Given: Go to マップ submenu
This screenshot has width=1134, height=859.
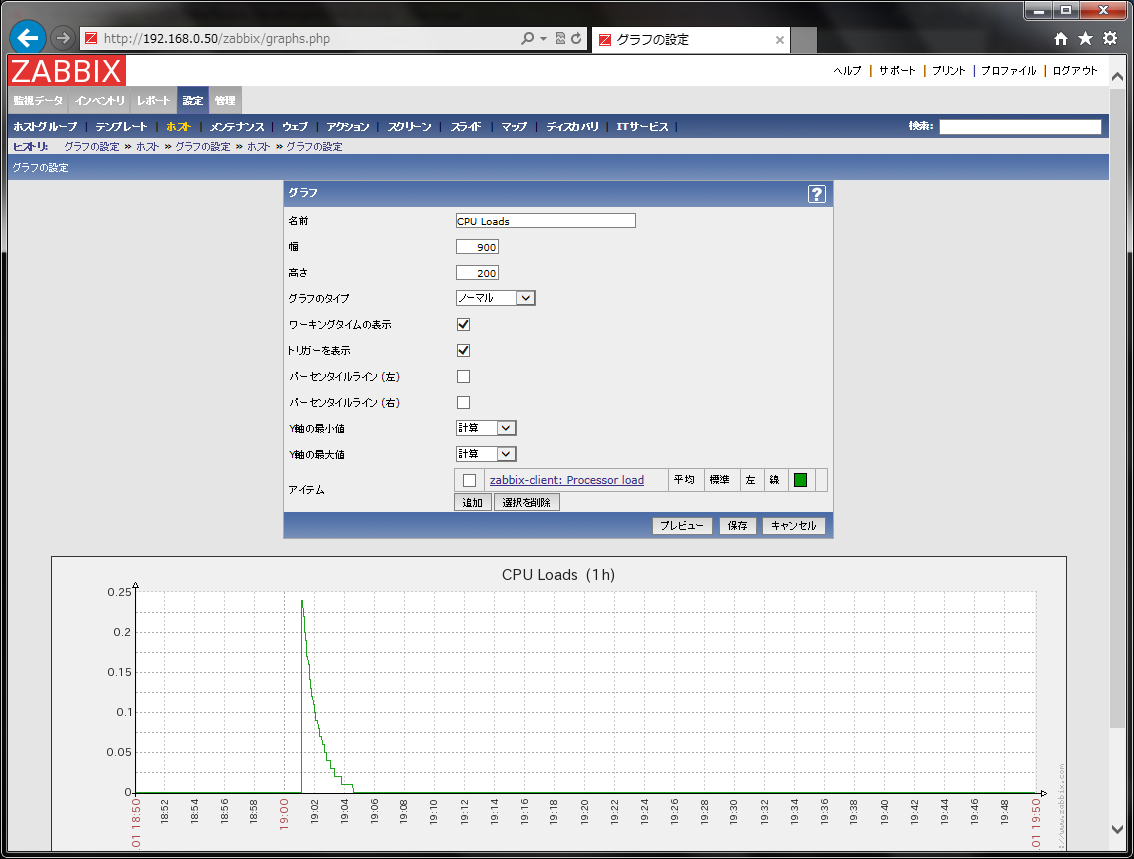Looking at the screenshot, I should [514, 127].
